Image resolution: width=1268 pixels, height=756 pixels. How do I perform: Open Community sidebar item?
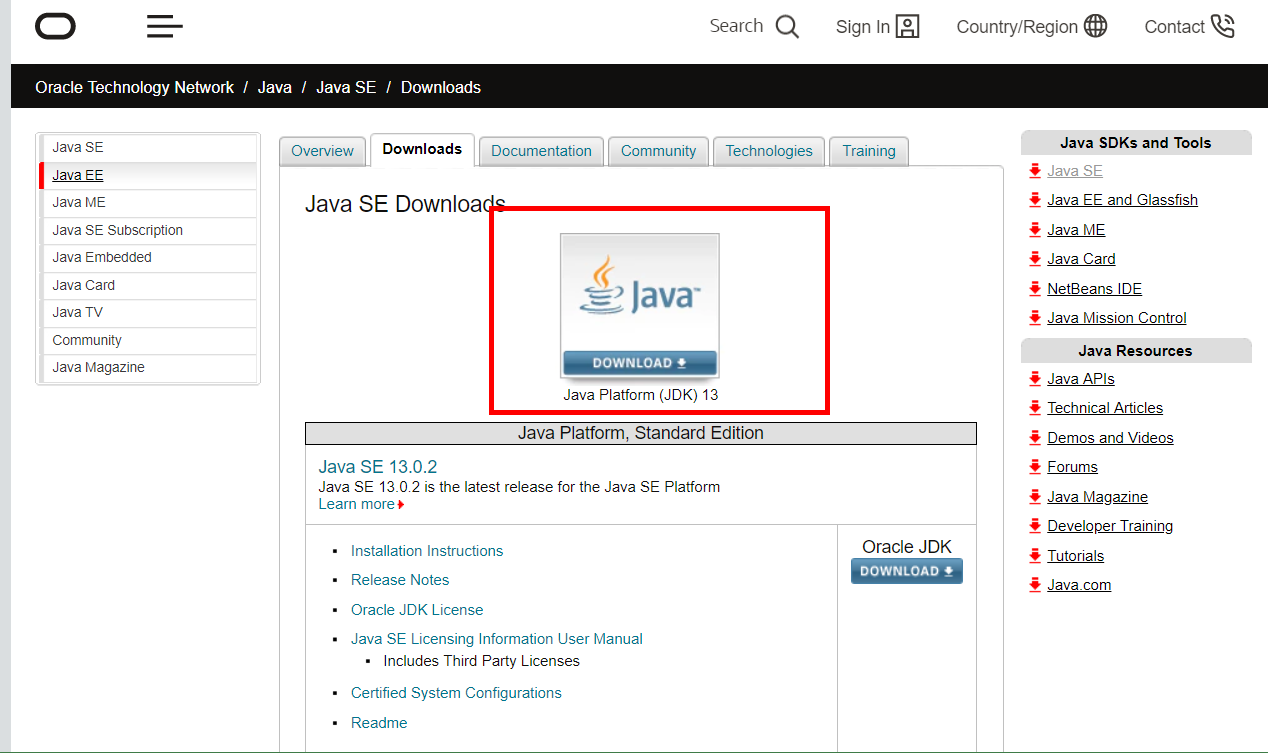[x=148, y=340]
